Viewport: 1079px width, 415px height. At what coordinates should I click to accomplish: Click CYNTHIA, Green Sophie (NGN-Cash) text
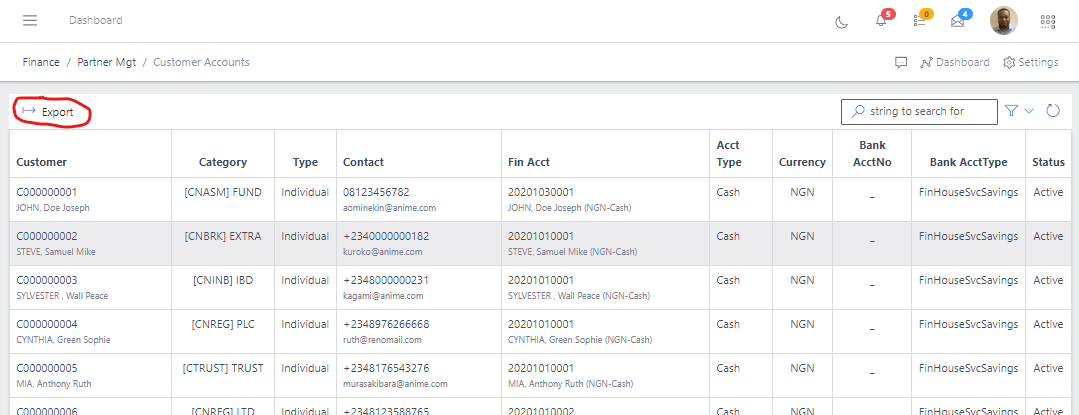[580, 340]
